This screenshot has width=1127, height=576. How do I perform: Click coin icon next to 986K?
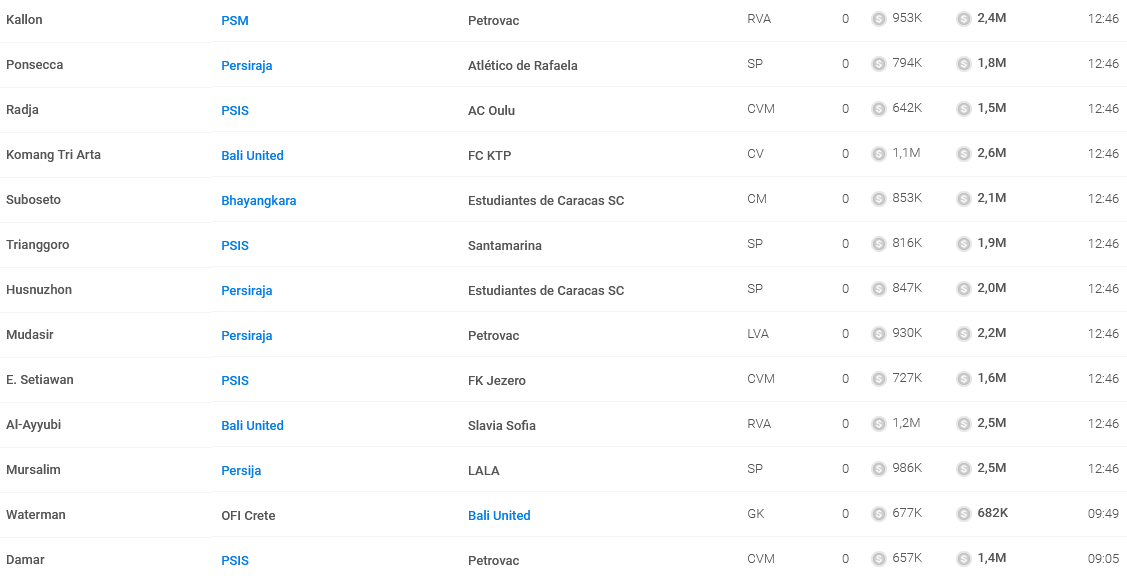point(878,469)
